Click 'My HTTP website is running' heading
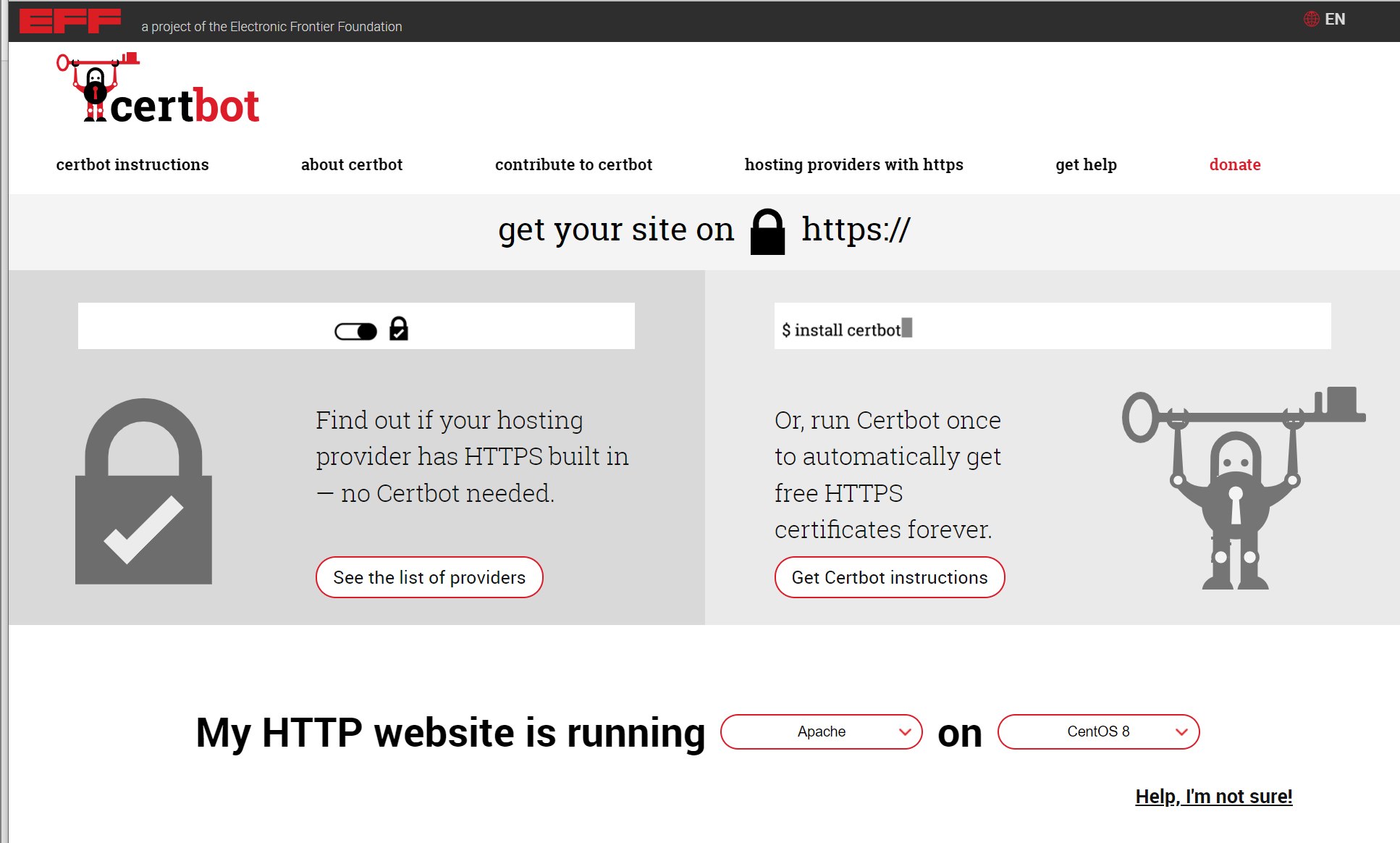Screen dimensions: 1400x843 [450, 733]
